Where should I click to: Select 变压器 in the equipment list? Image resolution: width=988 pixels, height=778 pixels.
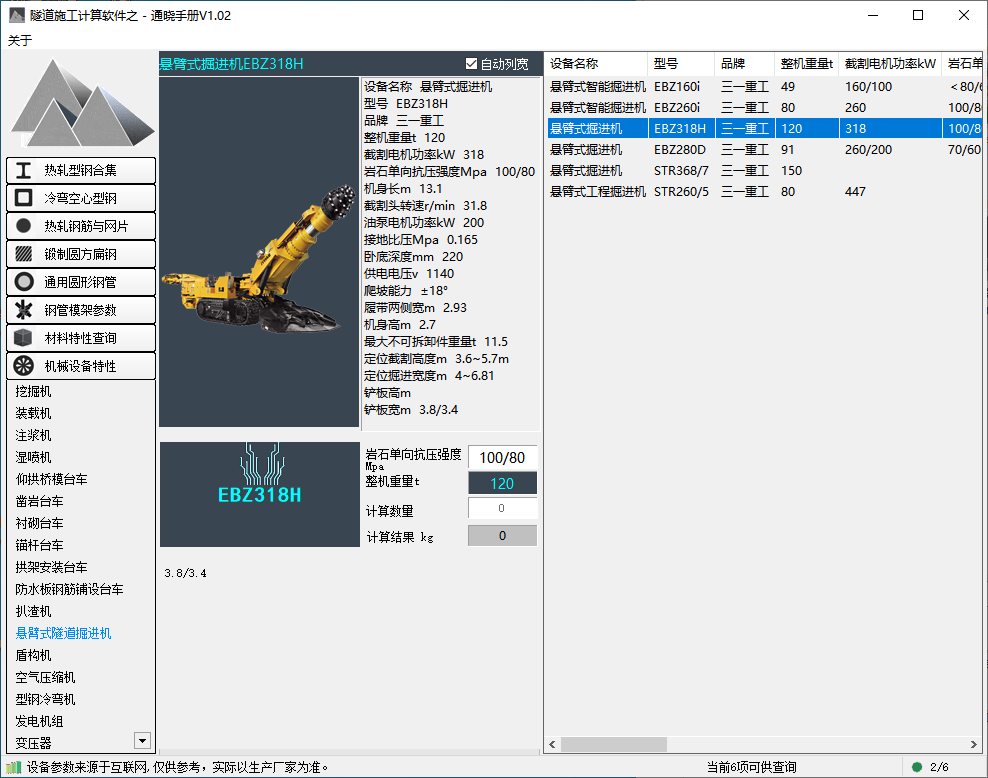(33, 743)
